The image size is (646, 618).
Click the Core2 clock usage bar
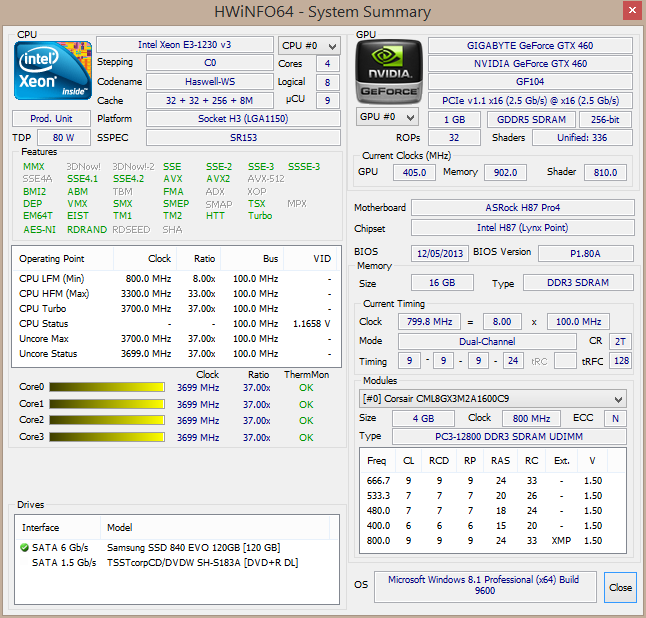[107, 420]
